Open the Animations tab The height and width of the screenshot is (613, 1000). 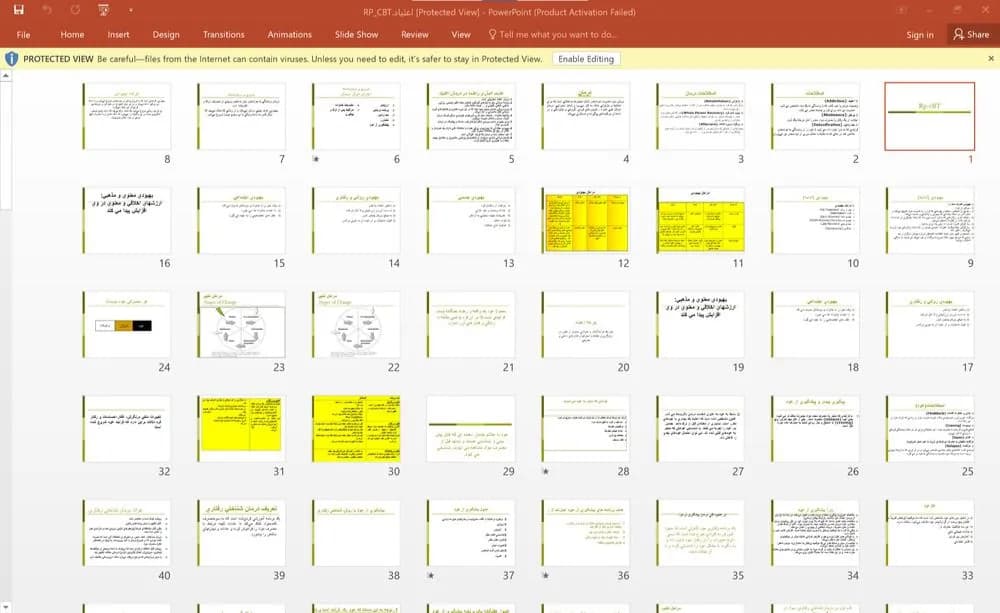pos(290,34)
